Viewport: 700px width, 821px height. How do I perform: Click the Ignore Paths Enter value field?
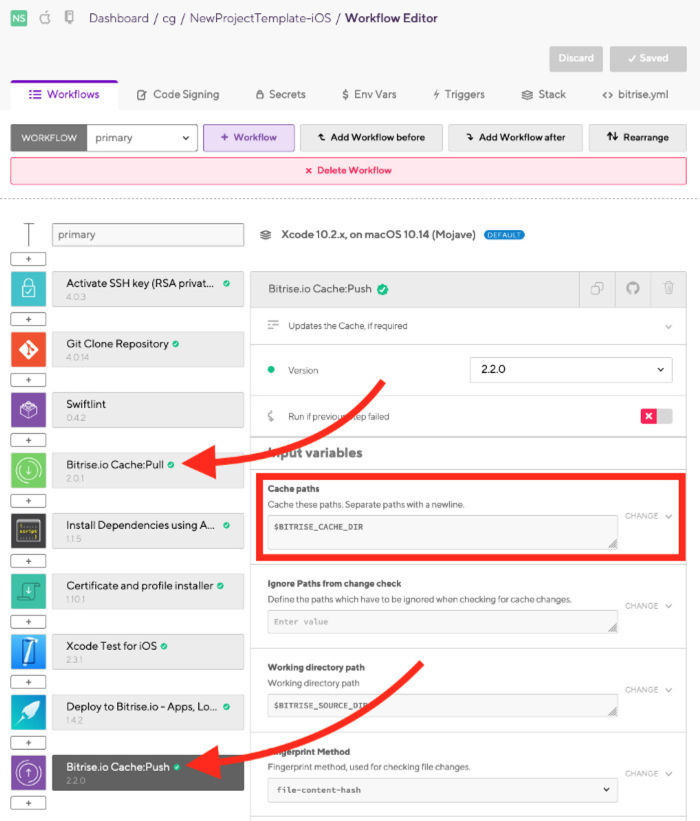click(x=442, y=622)
